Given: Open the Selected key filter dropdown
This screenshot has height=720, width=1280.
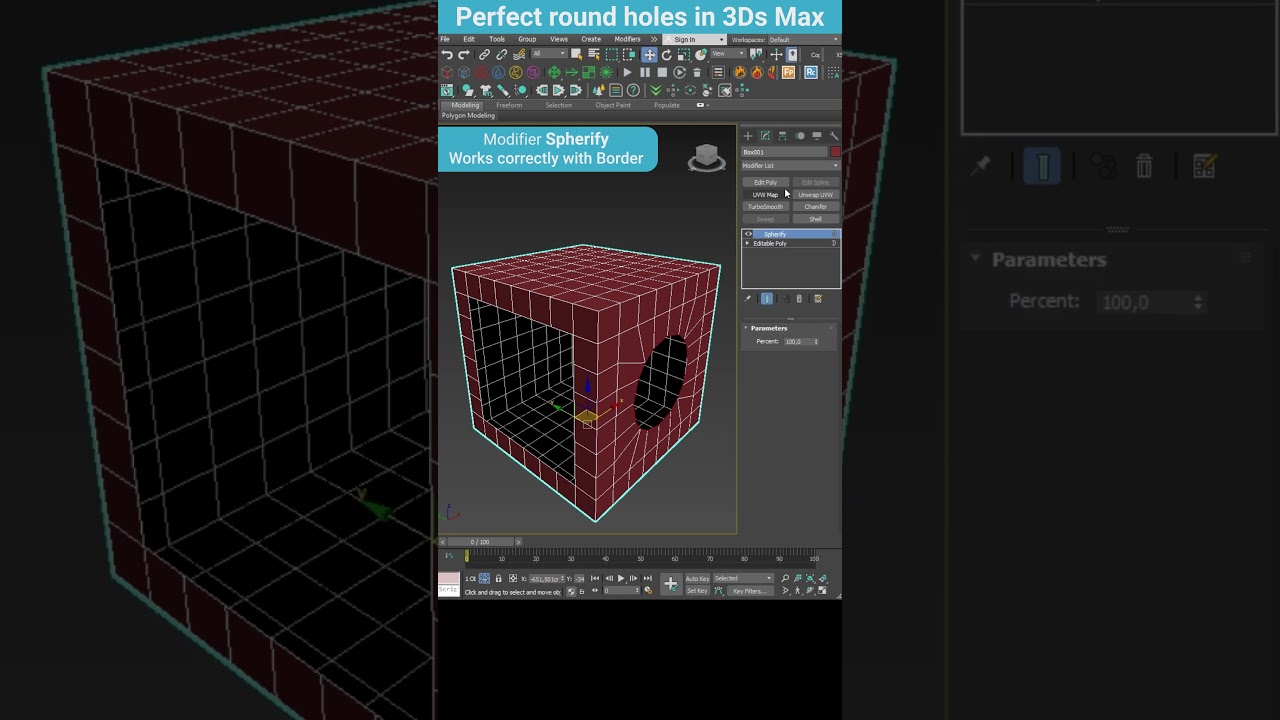Looking at the screenshot, I should pyautogui.click(x=743, y=578).
